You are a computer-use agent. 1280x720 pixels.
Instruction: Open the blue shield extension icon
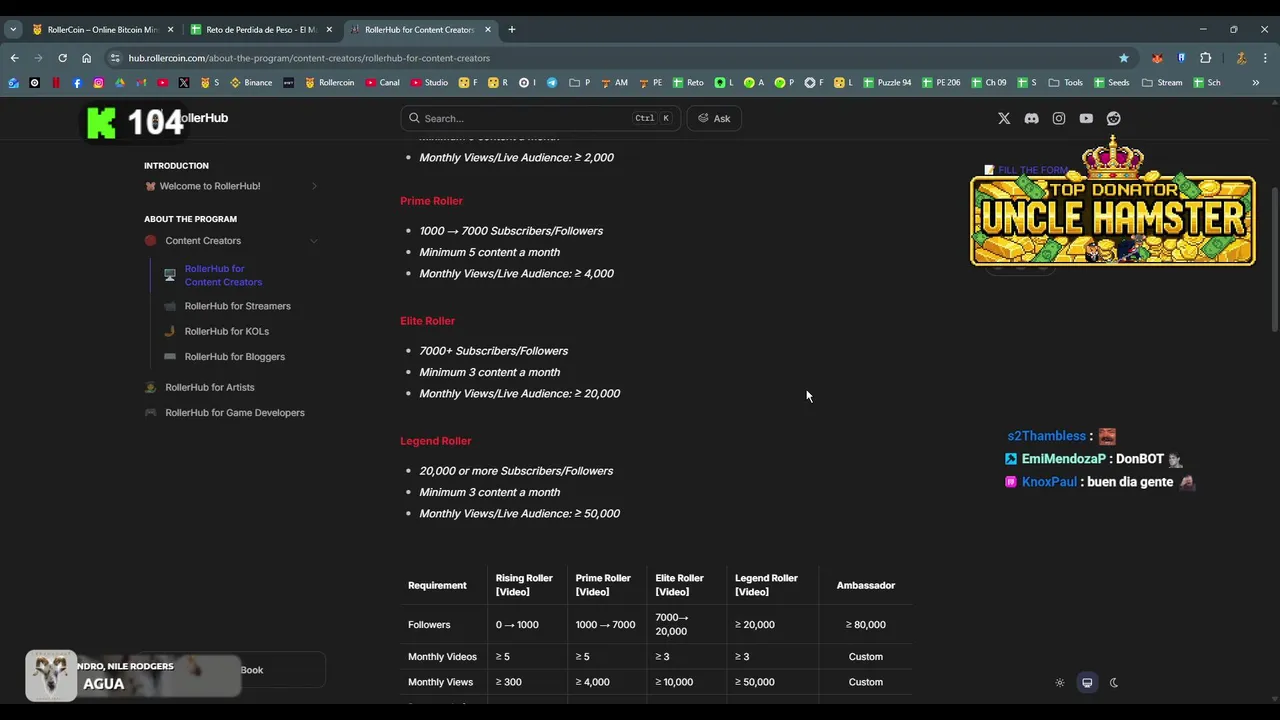[1181, 58]
